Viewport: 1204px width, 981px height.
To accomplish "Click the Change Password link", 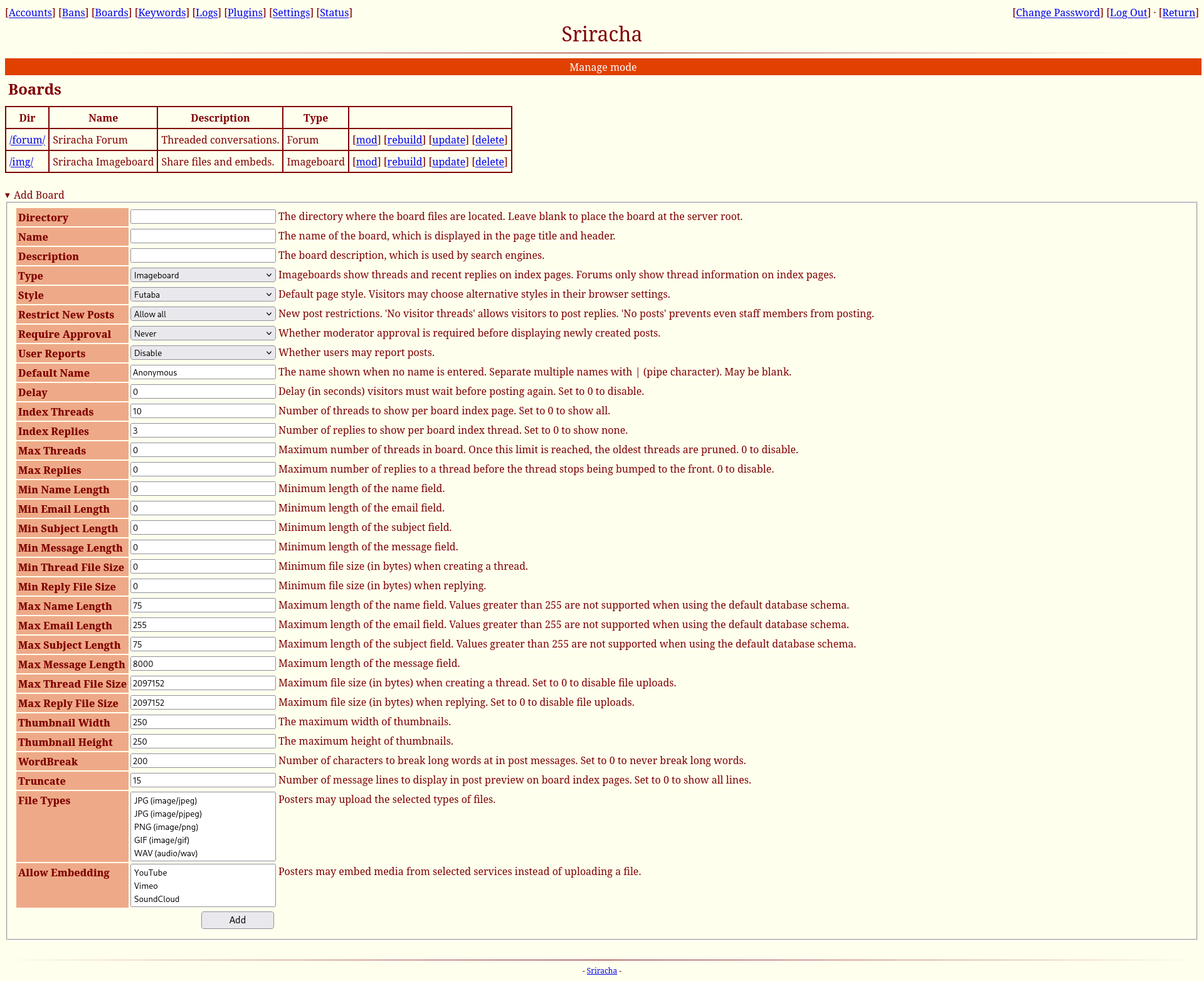I will coord(1058,13).
